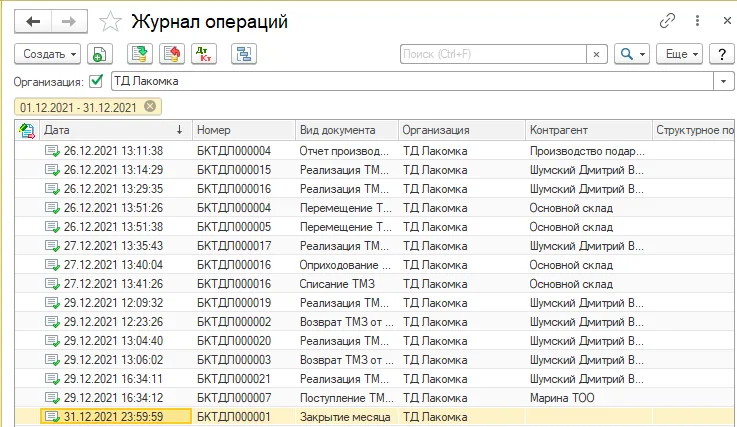Click posted document icon for 29.12.2021 12:09:32
Image resolution: width=737 pixels, height=427 pixels.
click(x=52, y=303)
